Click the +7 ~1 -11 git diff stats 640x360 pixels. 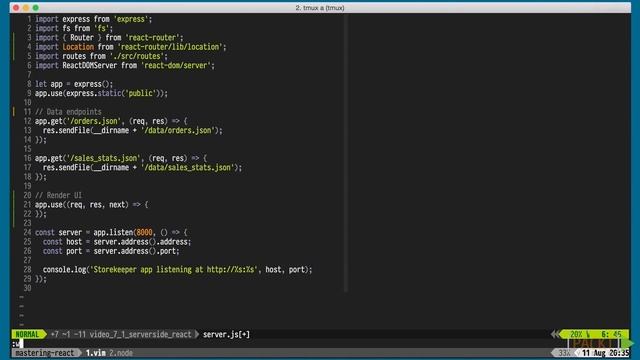68,334
